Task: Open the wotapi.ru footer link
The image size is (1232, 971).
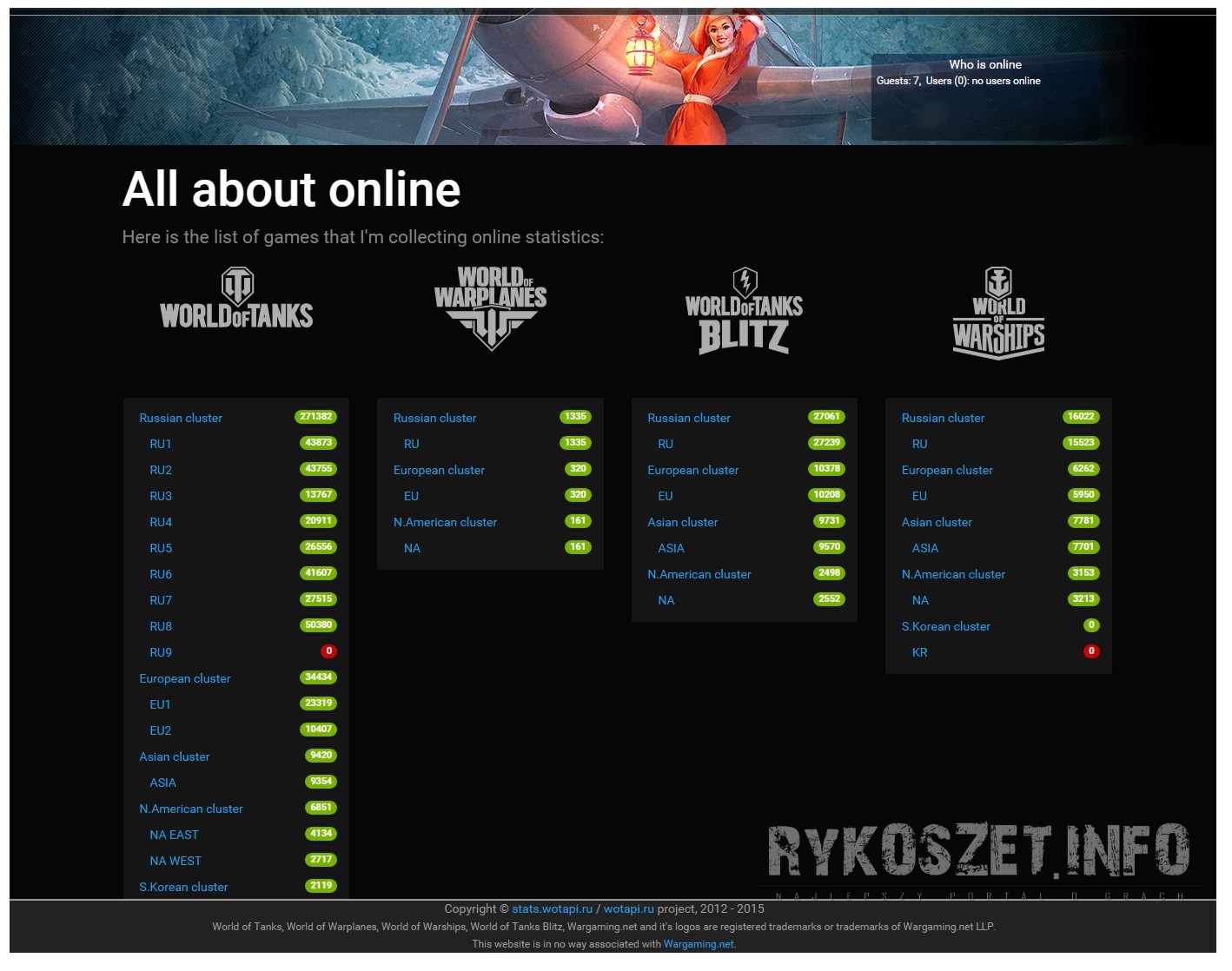Action: [x=628, y=909]
